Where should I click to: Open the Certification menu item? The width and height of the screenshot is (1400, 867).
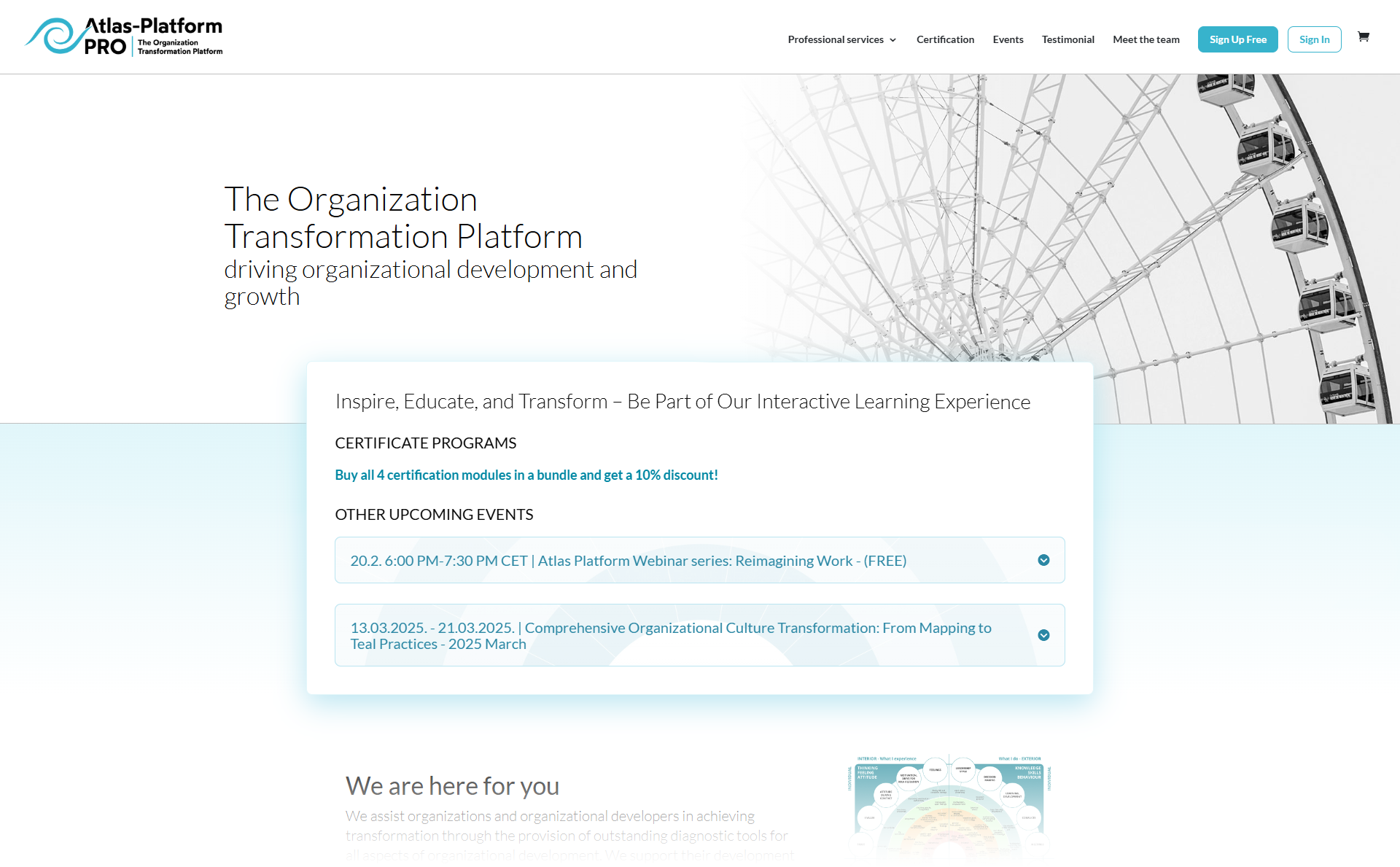[x=945, y=39]
